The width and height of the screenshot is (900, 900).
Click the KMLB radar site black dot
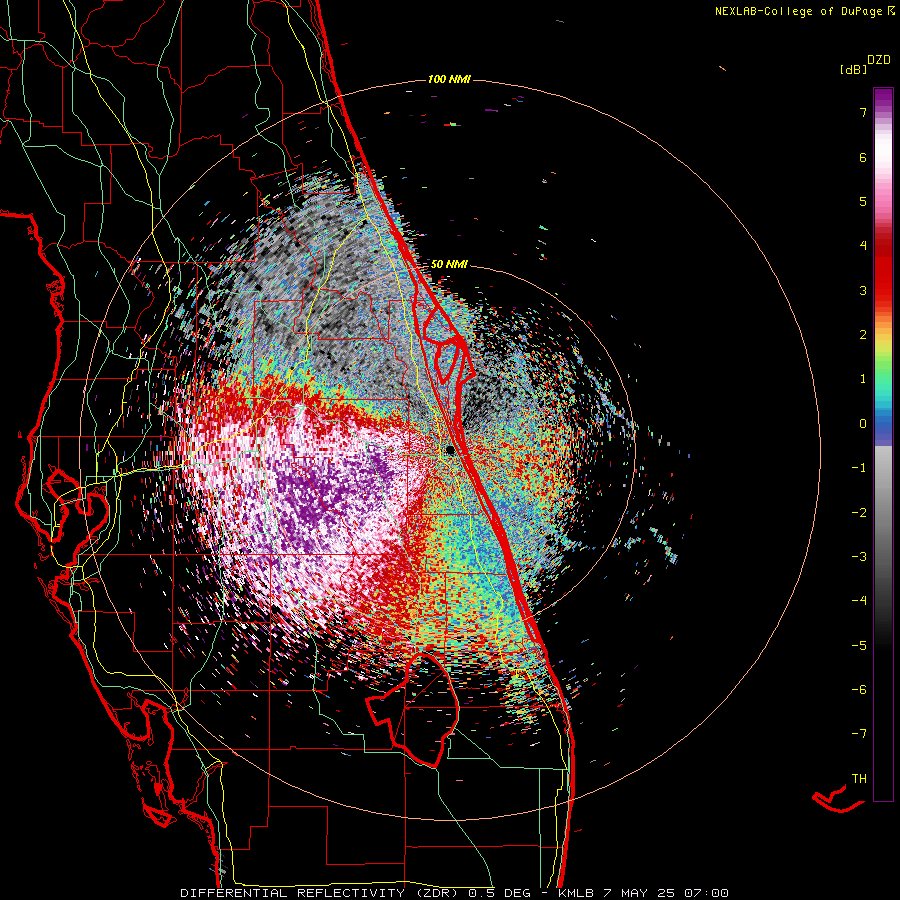[x=451, y=450]
